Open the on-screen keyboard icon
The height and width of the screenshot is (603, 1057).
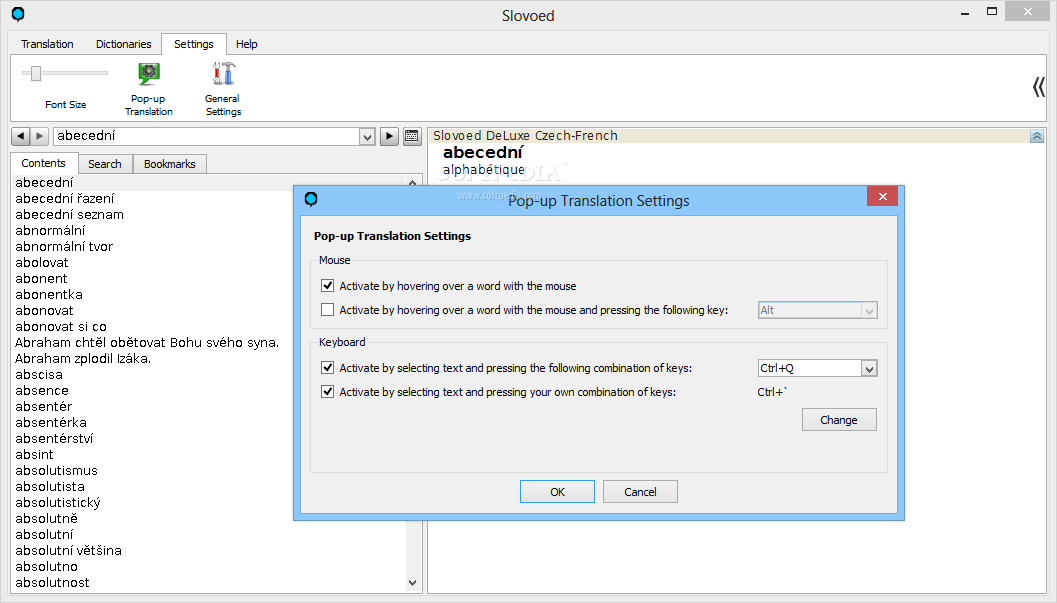point(412,136)
